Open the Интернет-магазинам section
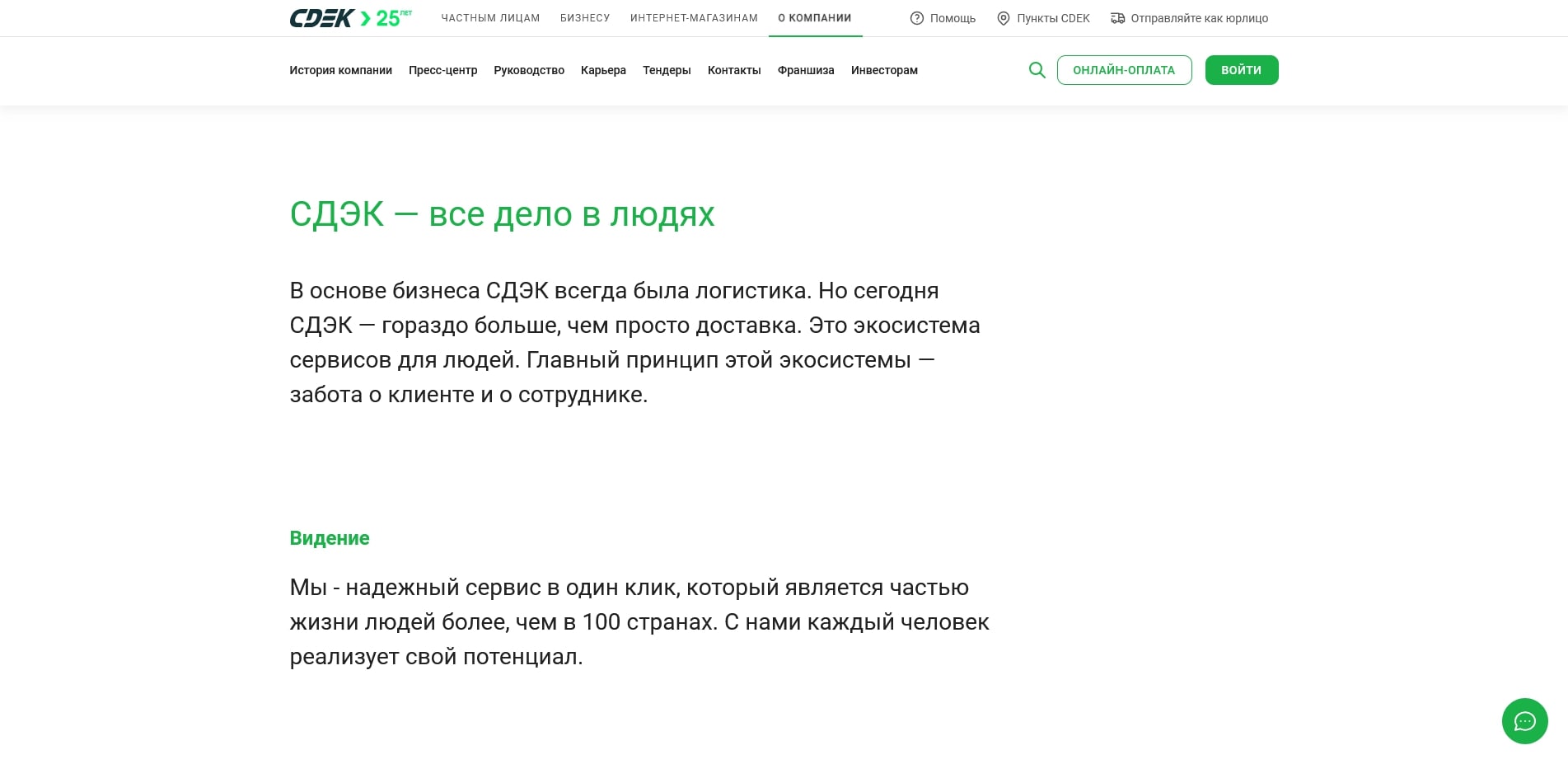This screenshot has width=1568, height=764. (x=694, y=17)
